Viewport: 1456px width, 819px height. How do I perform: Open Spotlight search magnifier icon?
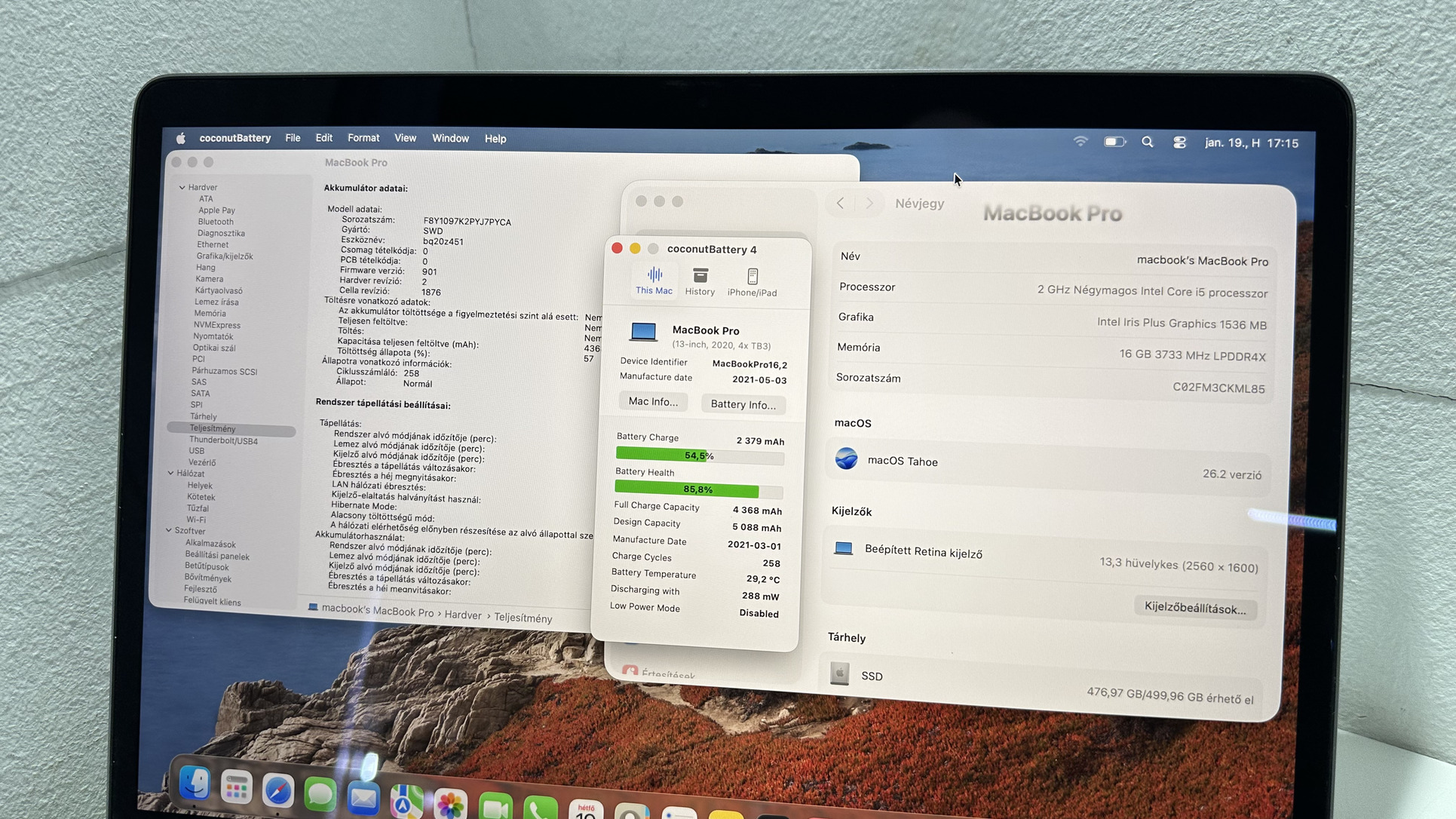point(1147,142)
